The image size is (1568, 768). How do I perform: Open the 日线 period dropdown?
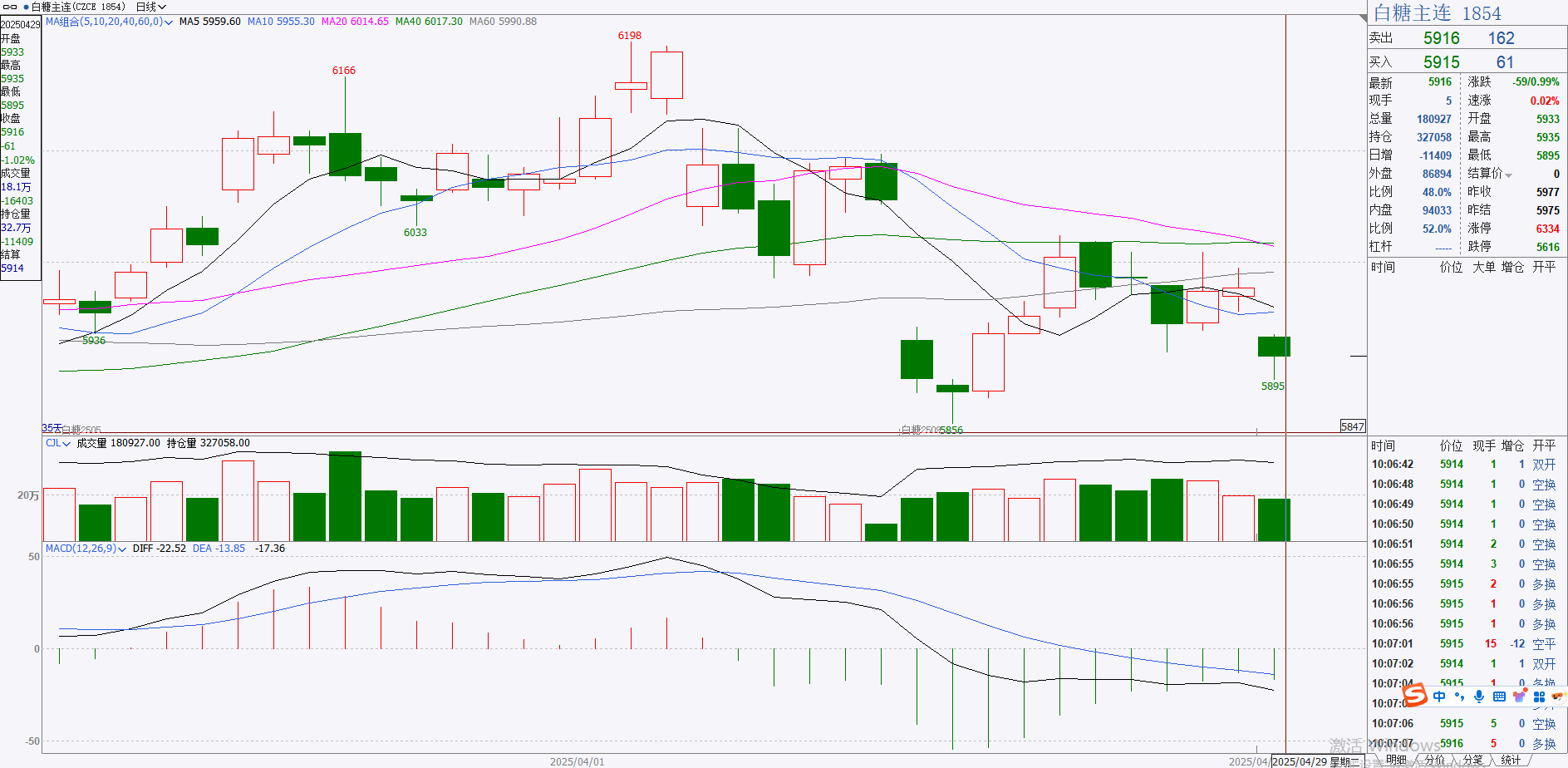[x=151, y=7]
